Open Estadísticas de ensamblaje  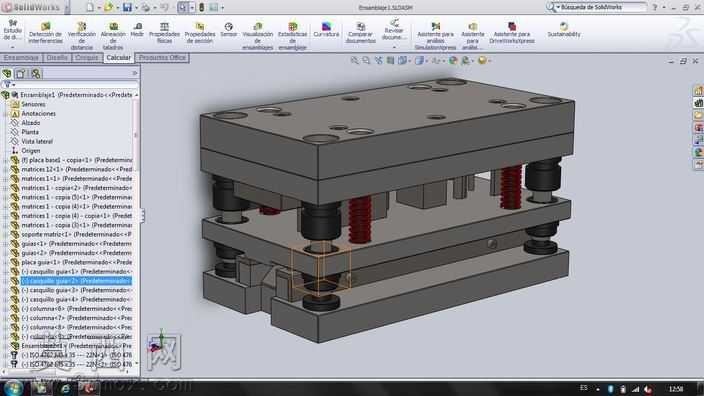pyautogui.click(x=292, y=35)
